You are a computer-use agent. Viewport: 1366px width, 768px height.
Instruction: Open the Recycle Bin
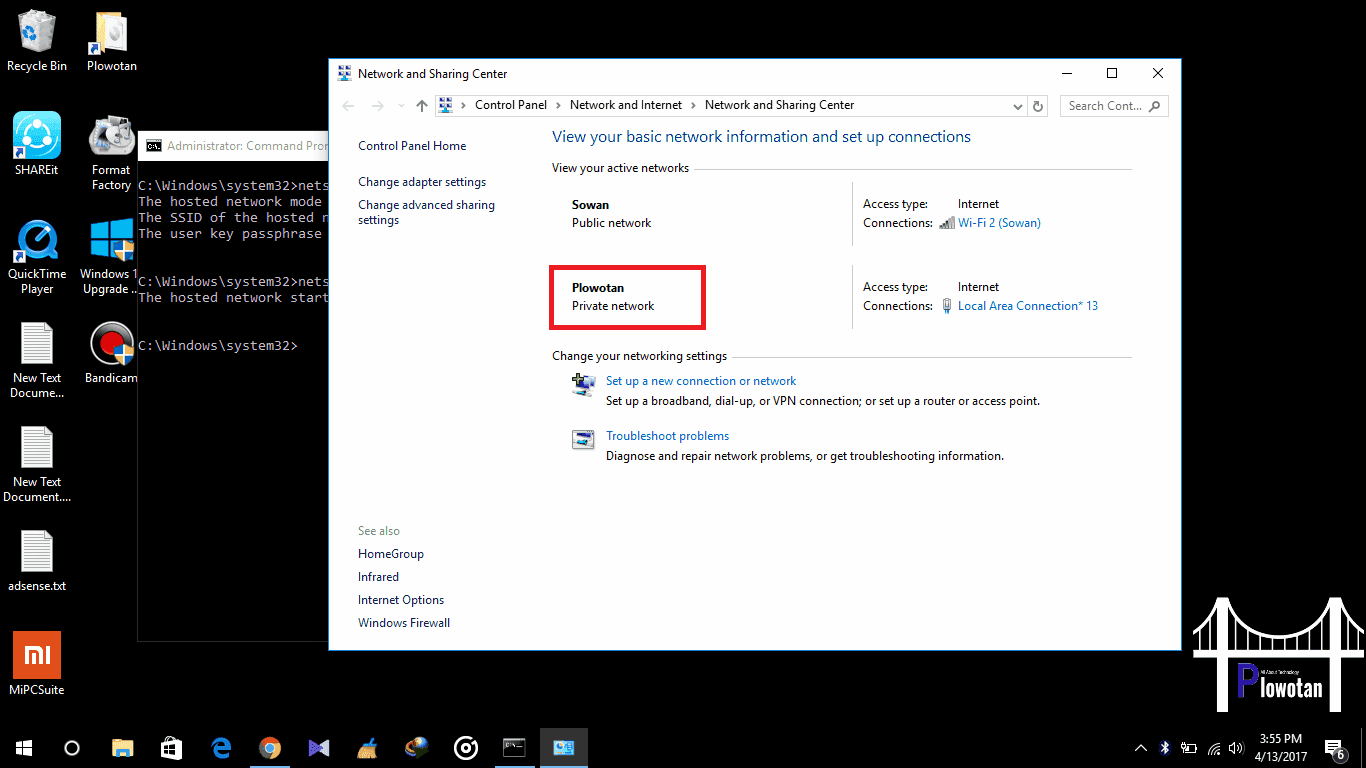tap(36, 30)
